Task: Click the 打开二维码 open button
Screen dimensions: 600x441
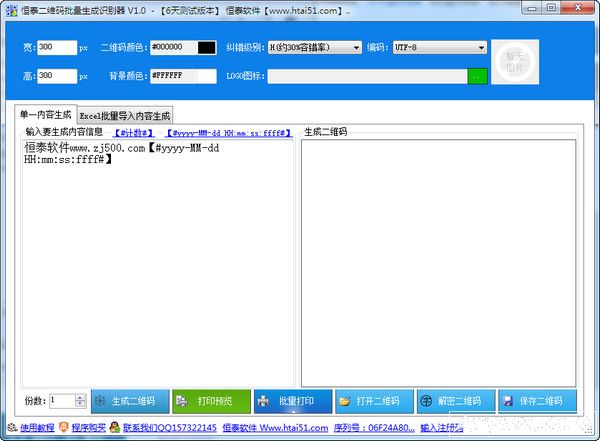Action: [375, 401]
